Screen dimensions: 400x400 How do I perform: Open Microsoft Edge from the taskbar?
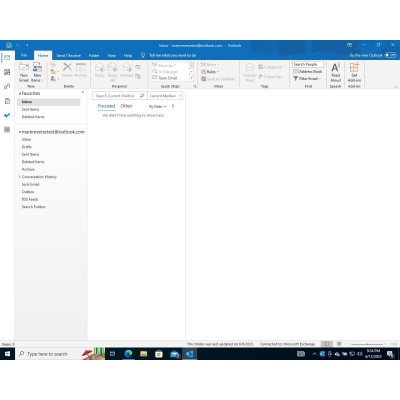128,354
